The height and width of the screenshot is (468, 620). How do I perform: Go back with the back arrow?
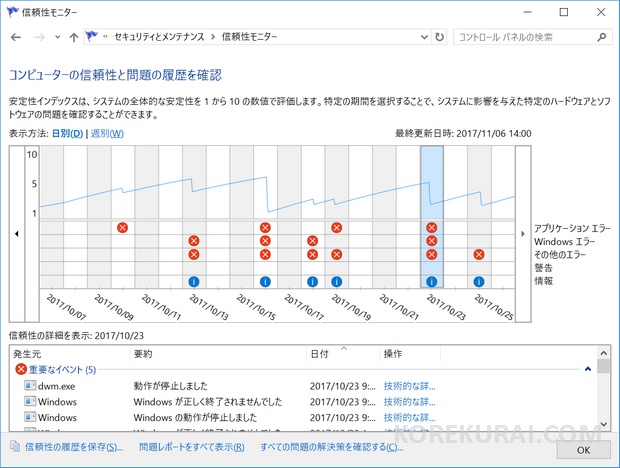pos(16,37)
